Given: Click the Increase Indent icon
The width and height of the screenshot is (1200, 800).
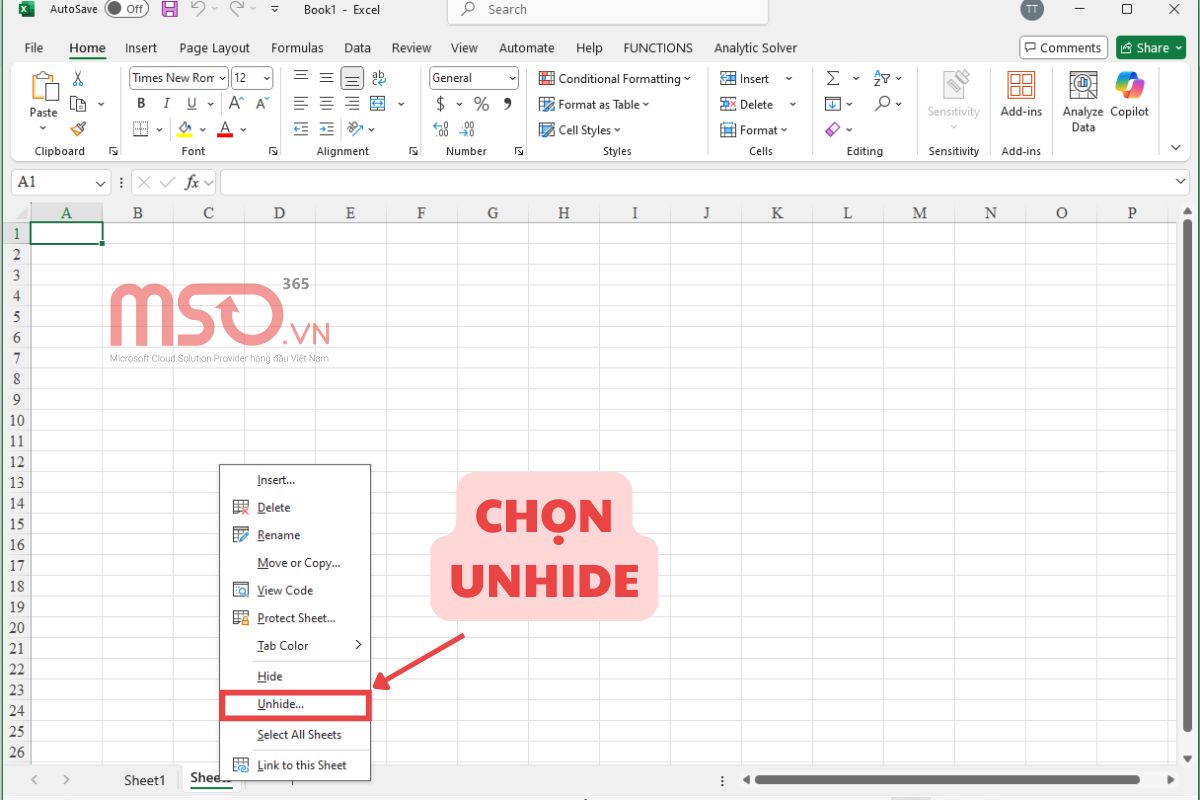Looking at the screenshot, I should (x=326, y=129).
